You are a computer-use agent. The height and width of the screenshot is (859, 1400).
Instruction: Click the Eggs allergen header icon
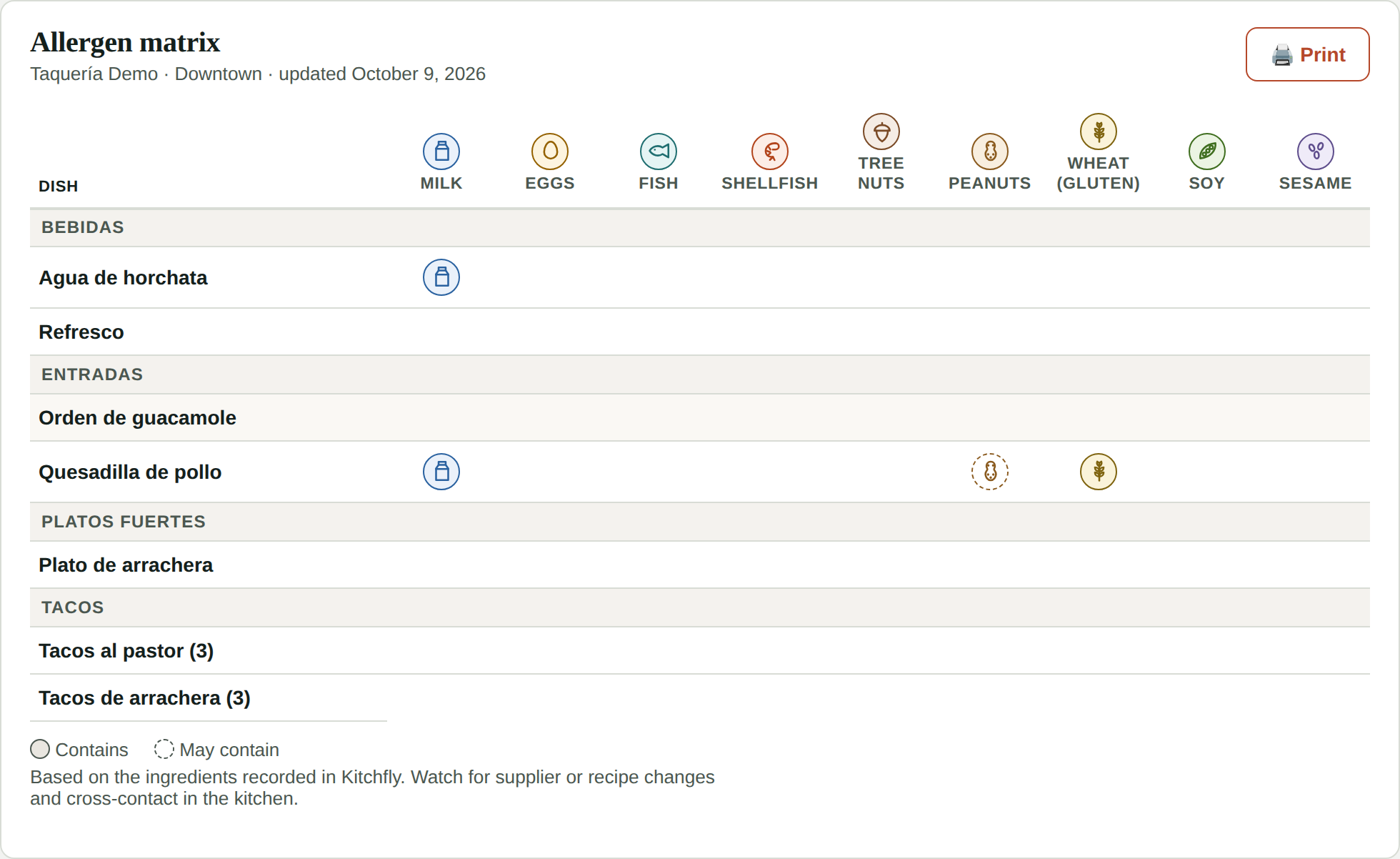coord(550,152)
